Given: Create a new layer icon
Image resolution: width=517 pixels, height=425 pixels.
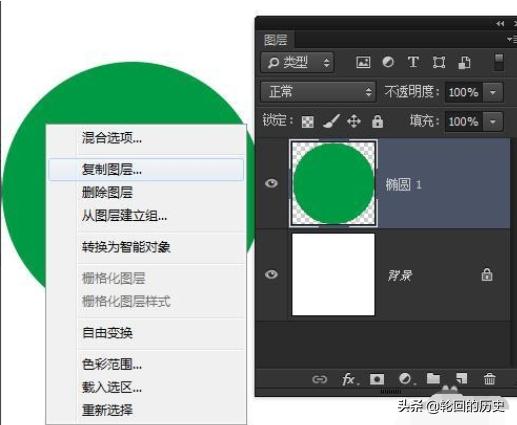Looking at the screenshot, I should click(461, 379).
